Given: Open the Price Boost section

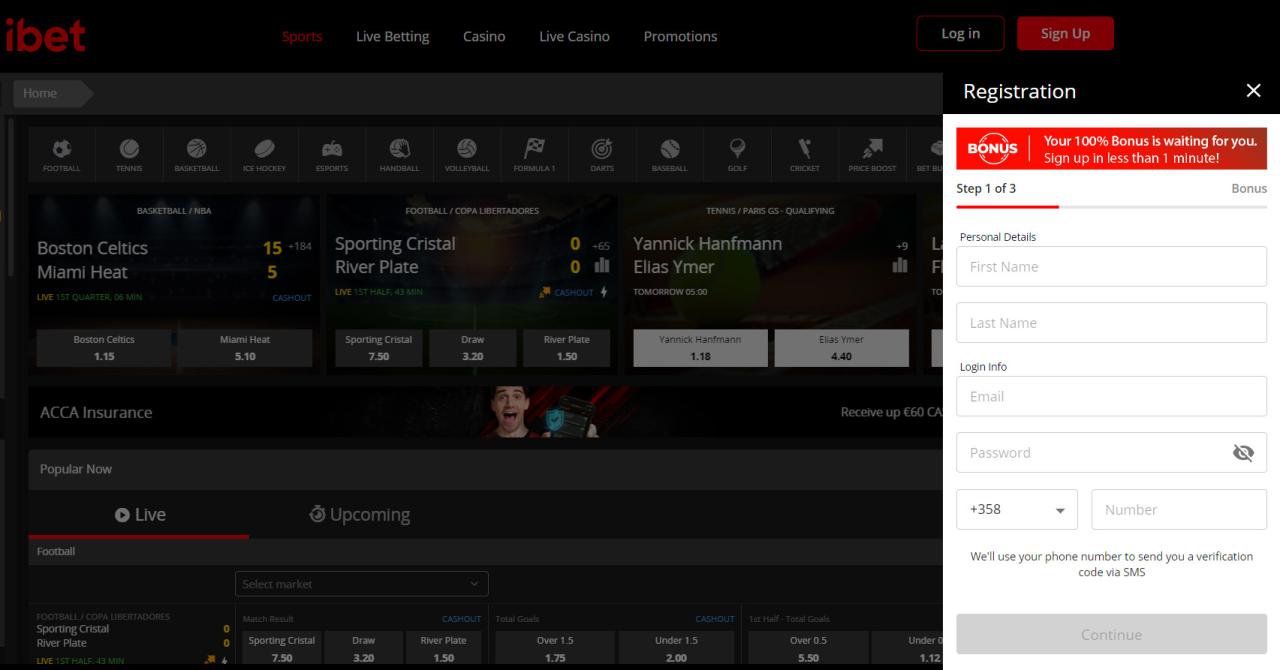Looking at the screenshot, I should coord(872,154).
